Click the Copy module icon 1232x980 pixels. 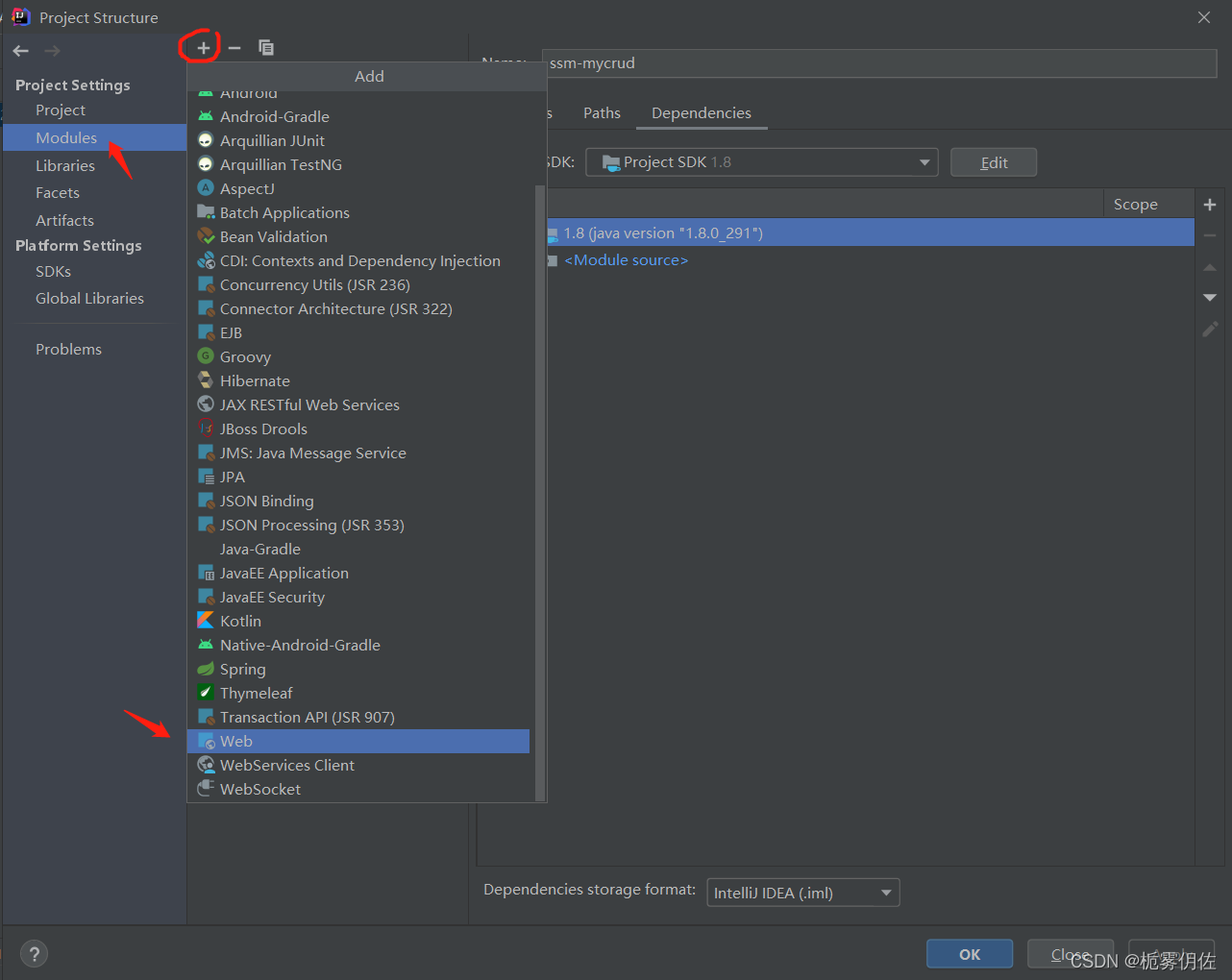(x=266, y=48)
